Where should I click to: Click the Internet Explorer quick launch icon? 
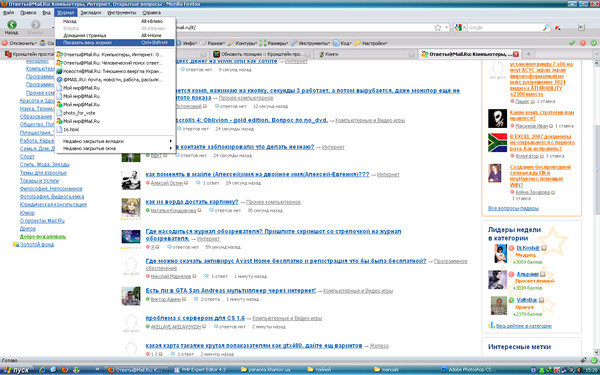coord(42,370)
